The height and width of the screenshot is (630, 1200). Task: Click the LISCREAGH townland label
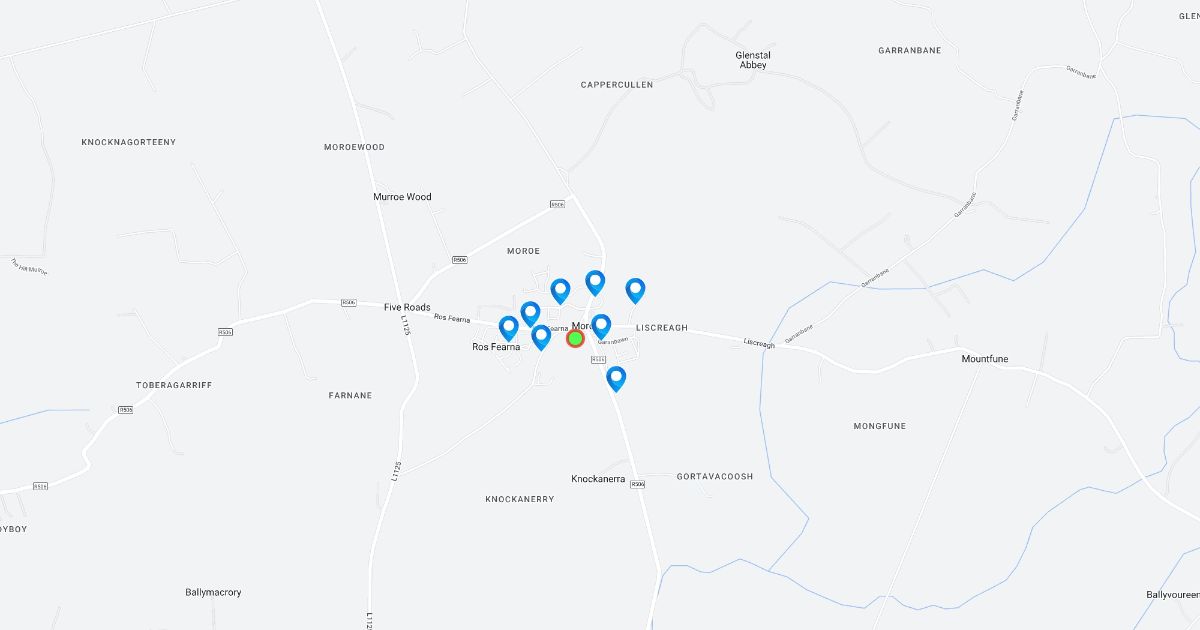pyautogui.click(x=662, y=328)
